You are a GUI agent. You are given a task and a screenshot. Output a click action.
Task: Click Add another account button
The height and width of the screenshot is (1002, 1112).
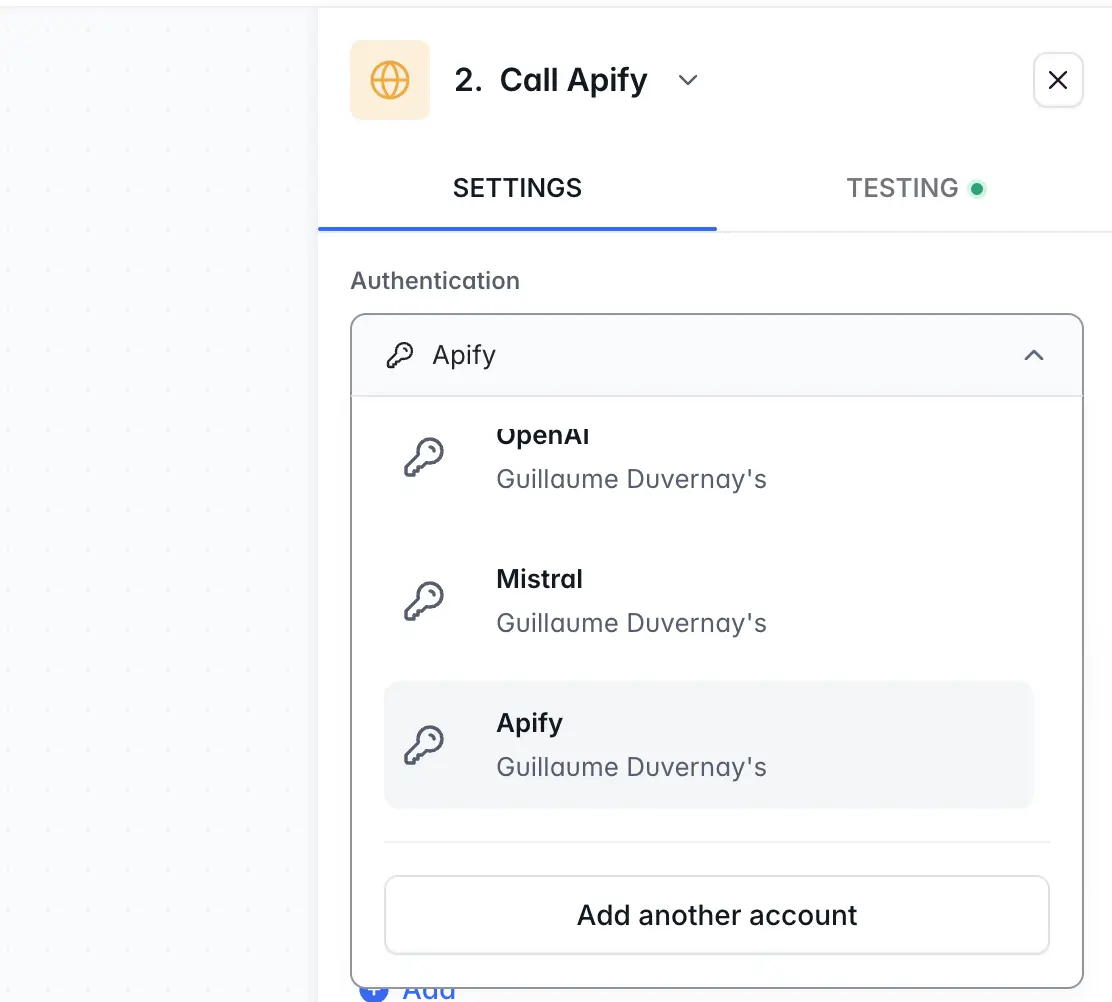pos(716,915)
